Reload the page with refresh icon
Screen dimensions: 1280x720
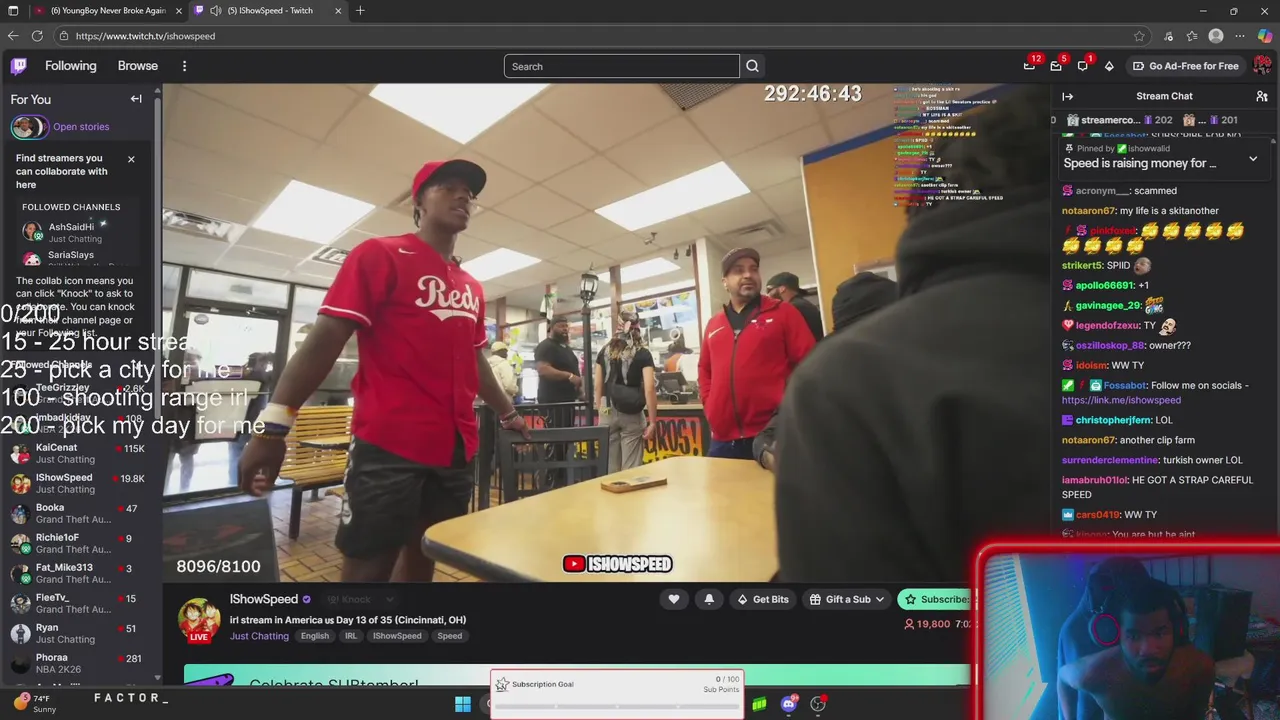point(37,36)
